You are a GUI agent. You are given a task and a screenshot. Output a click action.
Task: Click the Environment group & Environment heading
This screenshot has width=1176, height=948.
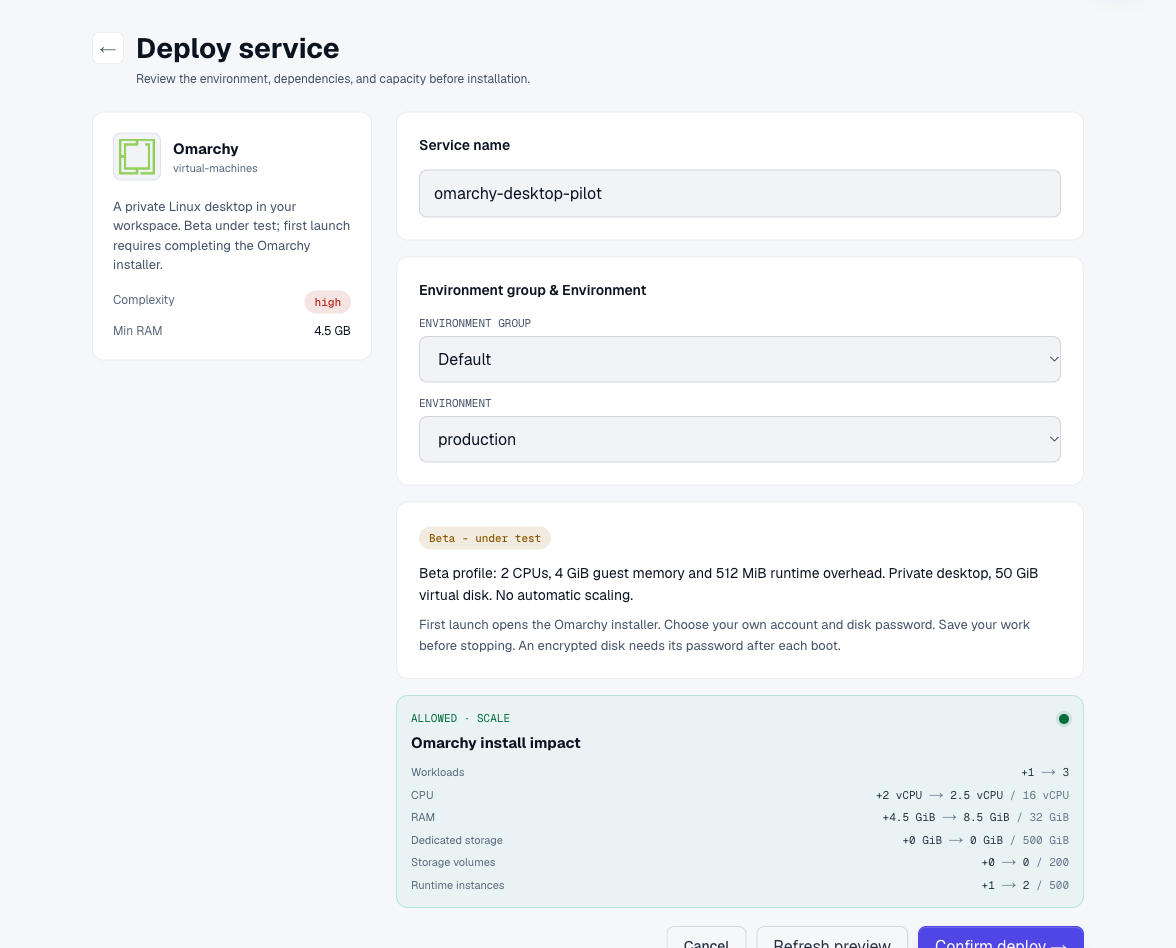(532, 290)
